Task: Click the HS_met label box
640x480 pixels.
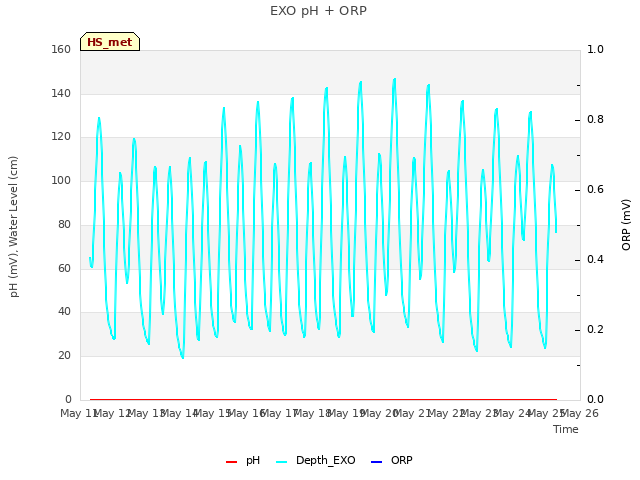Action: click(110, 42)
